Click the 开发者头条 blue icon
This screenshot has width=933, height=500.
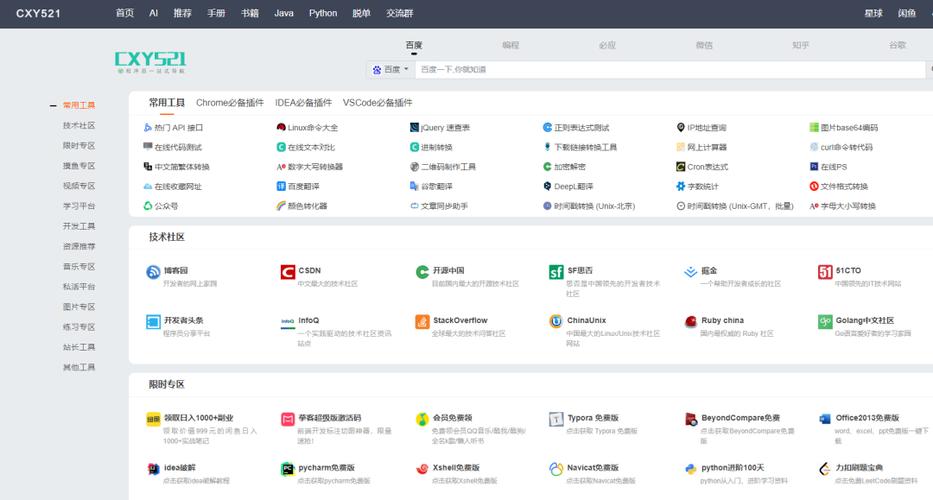tap(153, 322)
